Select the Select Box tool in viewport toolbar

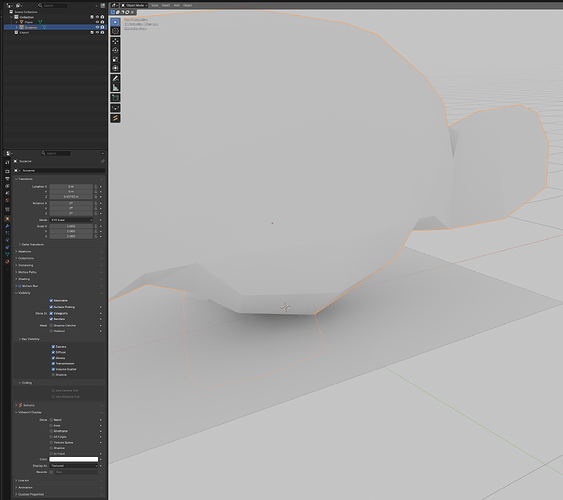pos(115,22)
